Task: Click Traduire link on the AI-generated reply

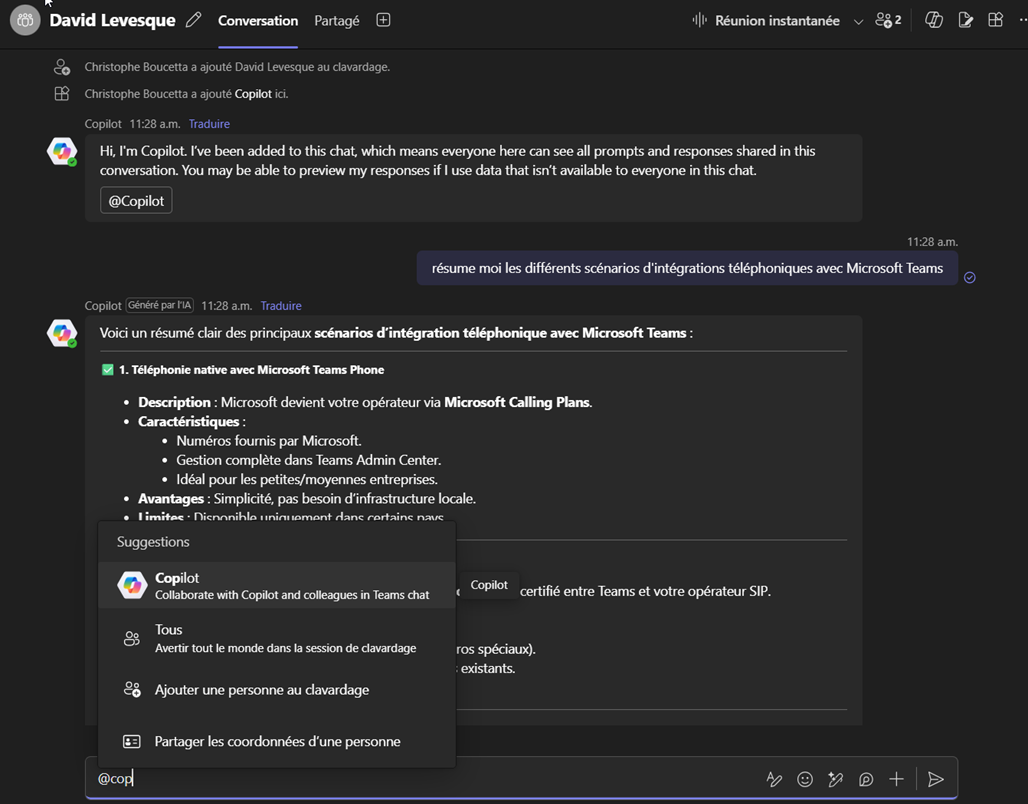Action: 281,306
